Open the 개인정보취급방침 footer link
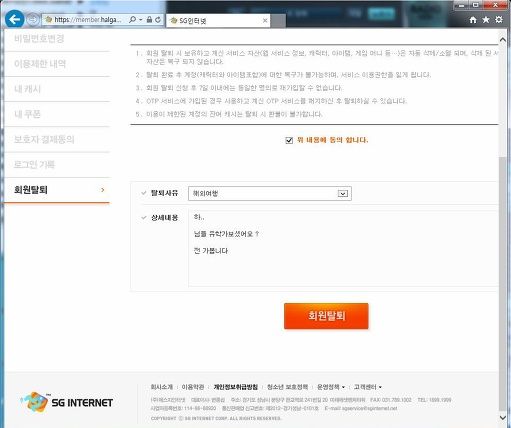Image resolution: width=511 pixels, height=428 pixels. (x=236, y=387)
